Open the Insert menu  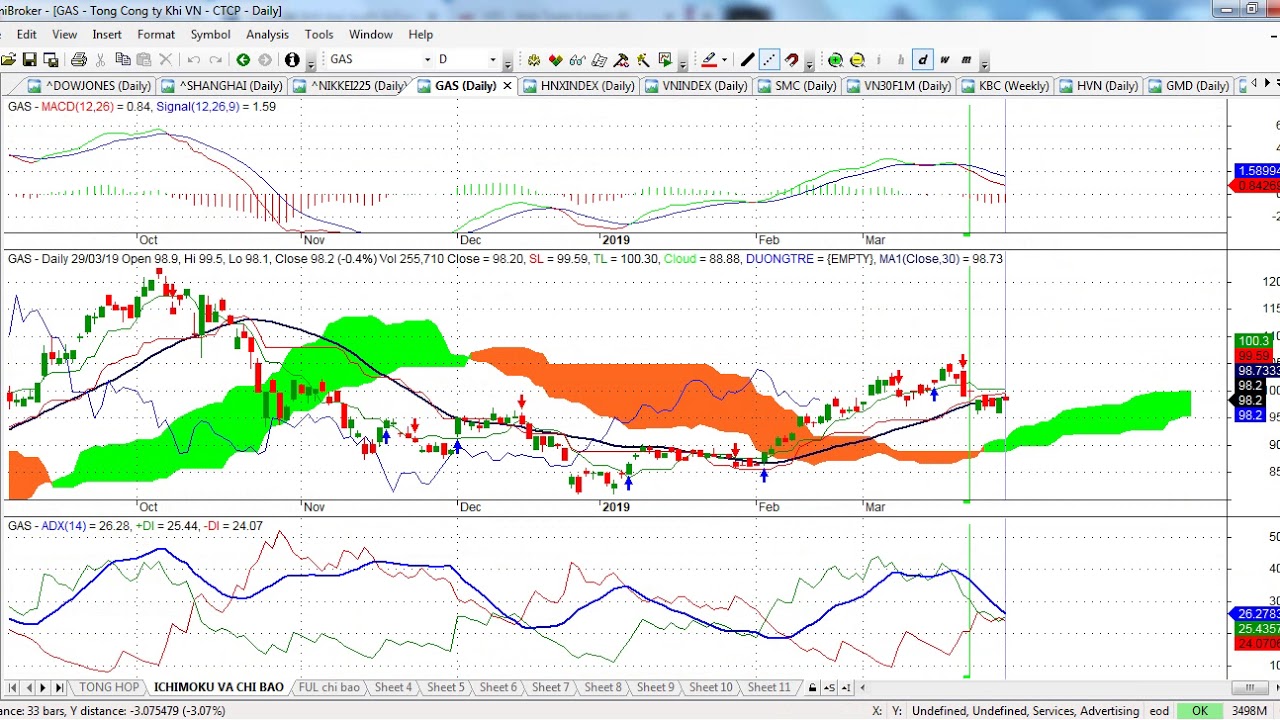107,34
